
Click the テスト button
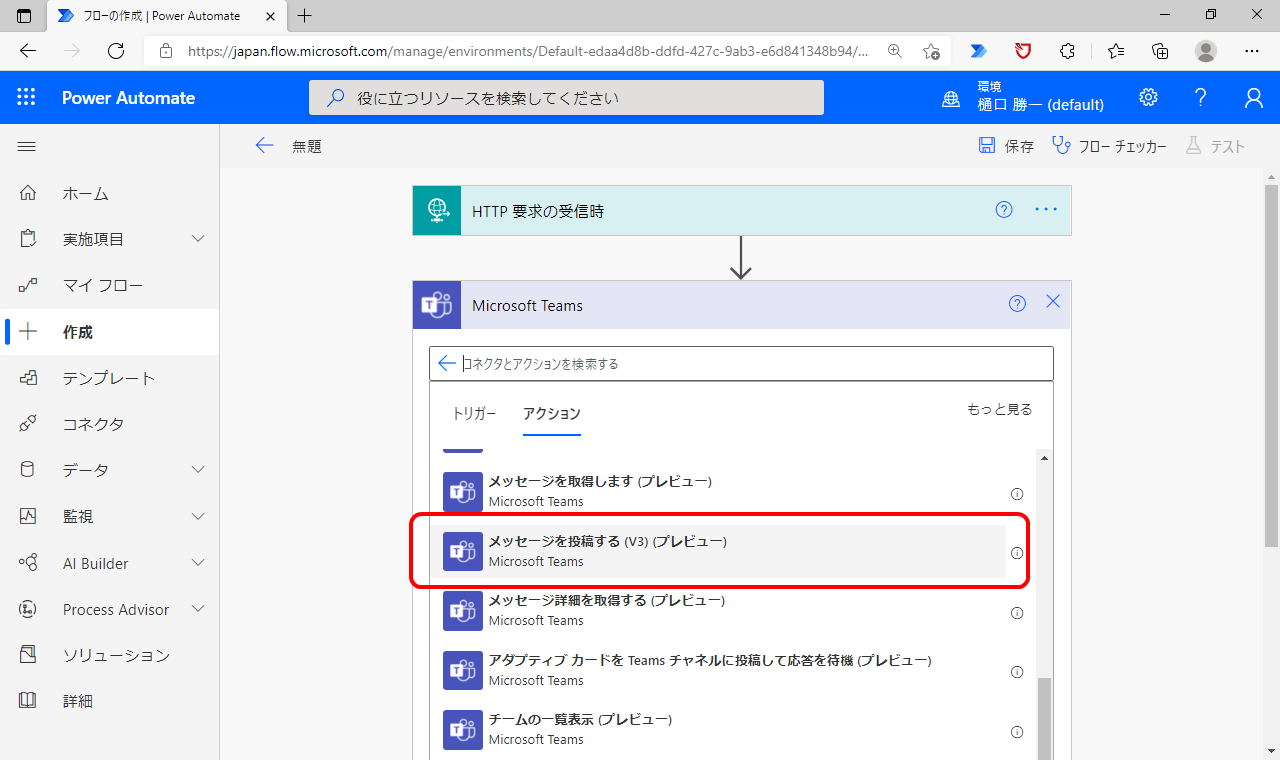[1215, 146]
